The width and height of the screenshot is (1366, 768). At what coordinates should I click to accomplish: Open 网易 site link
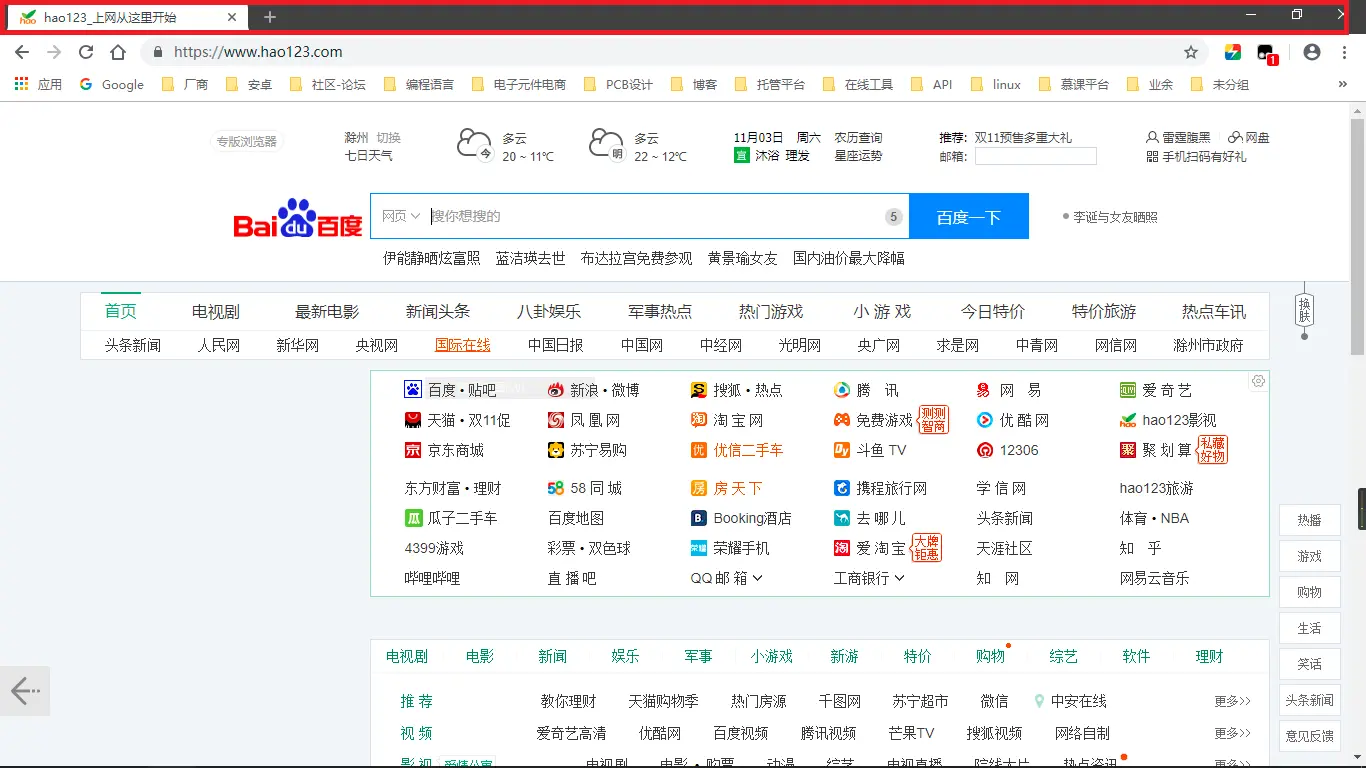click(x=1009, y=390)
